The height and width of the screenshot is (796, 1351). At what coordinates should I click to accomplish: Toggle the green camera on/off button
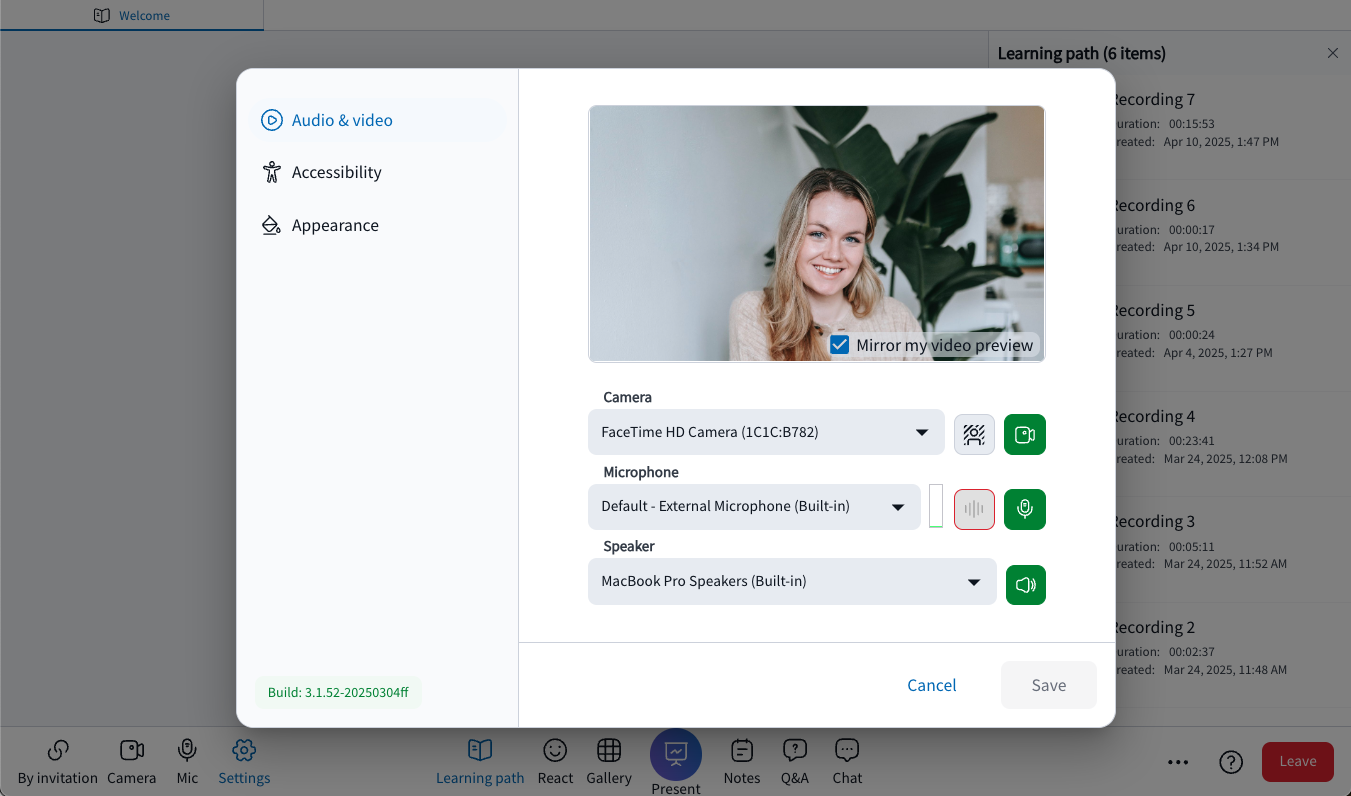(x=1025, y=434)
